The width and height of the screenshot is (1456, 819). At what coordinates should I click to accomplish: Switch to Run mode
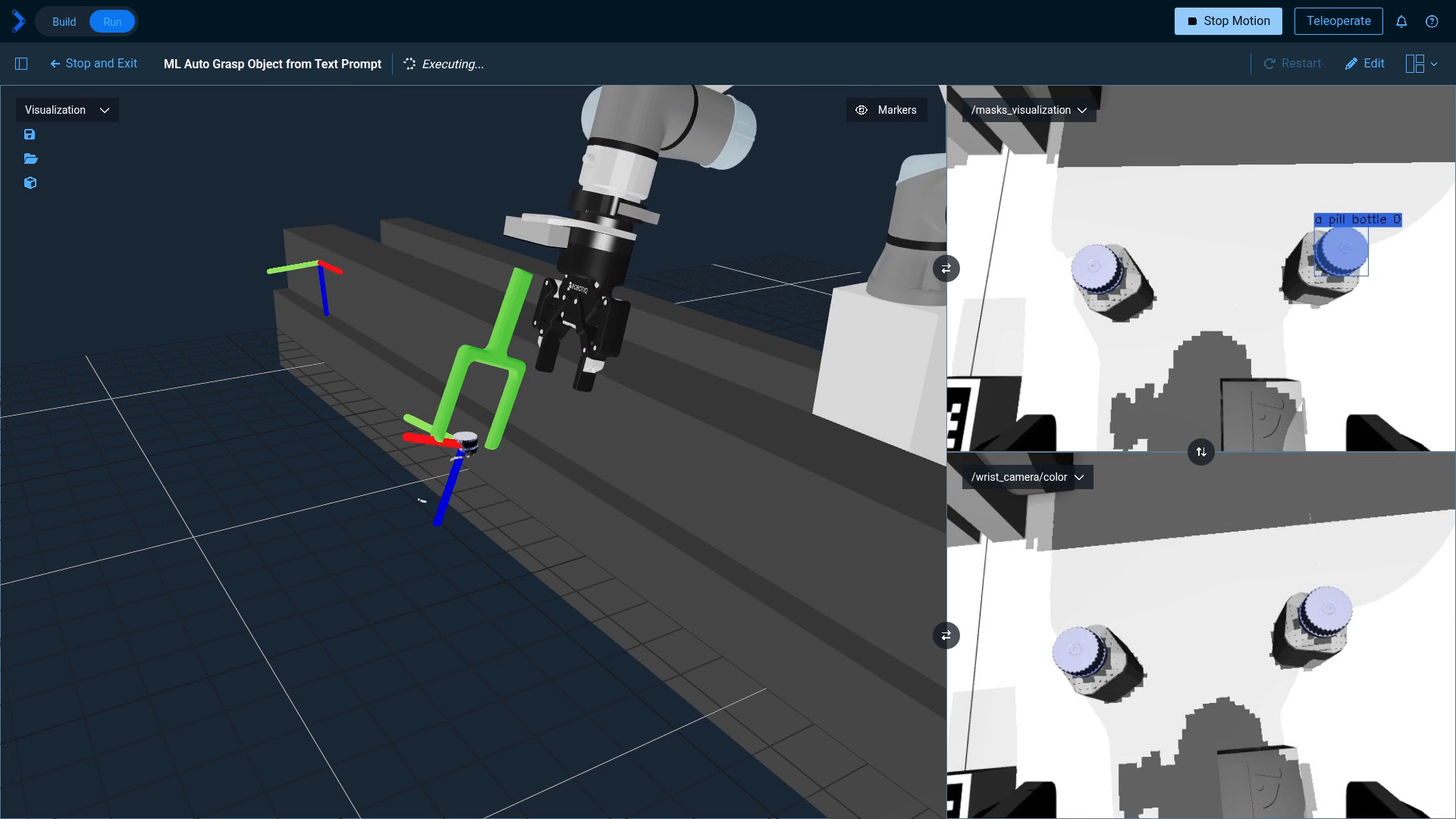click(112, 21)
